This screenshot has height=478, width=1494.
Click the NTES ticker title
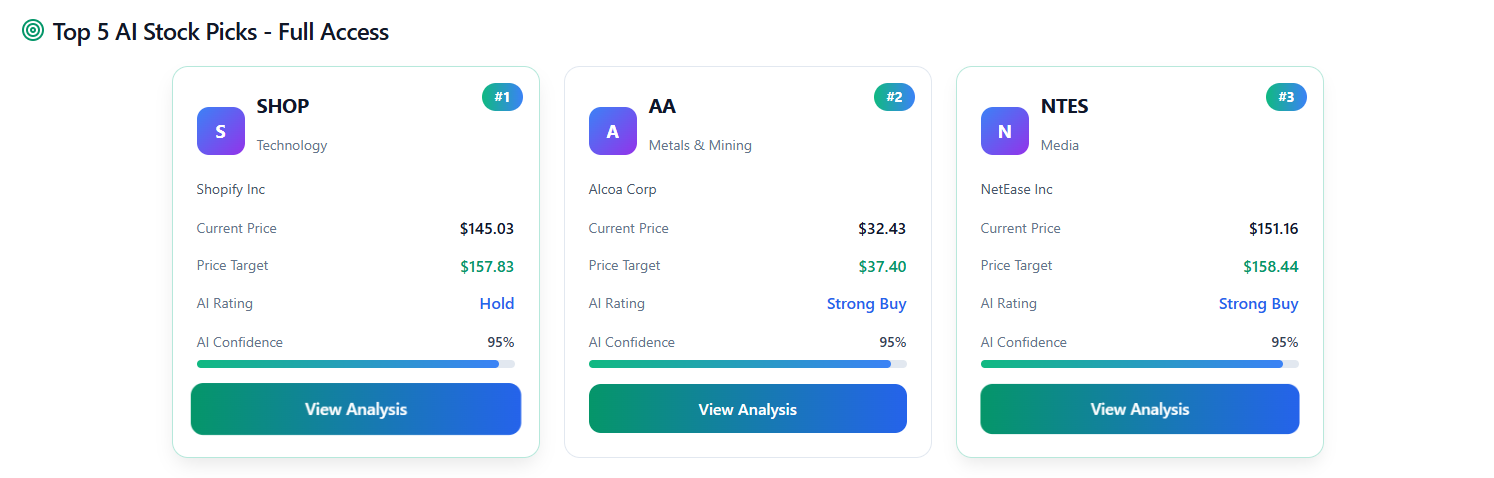(x=1065, y=106)
